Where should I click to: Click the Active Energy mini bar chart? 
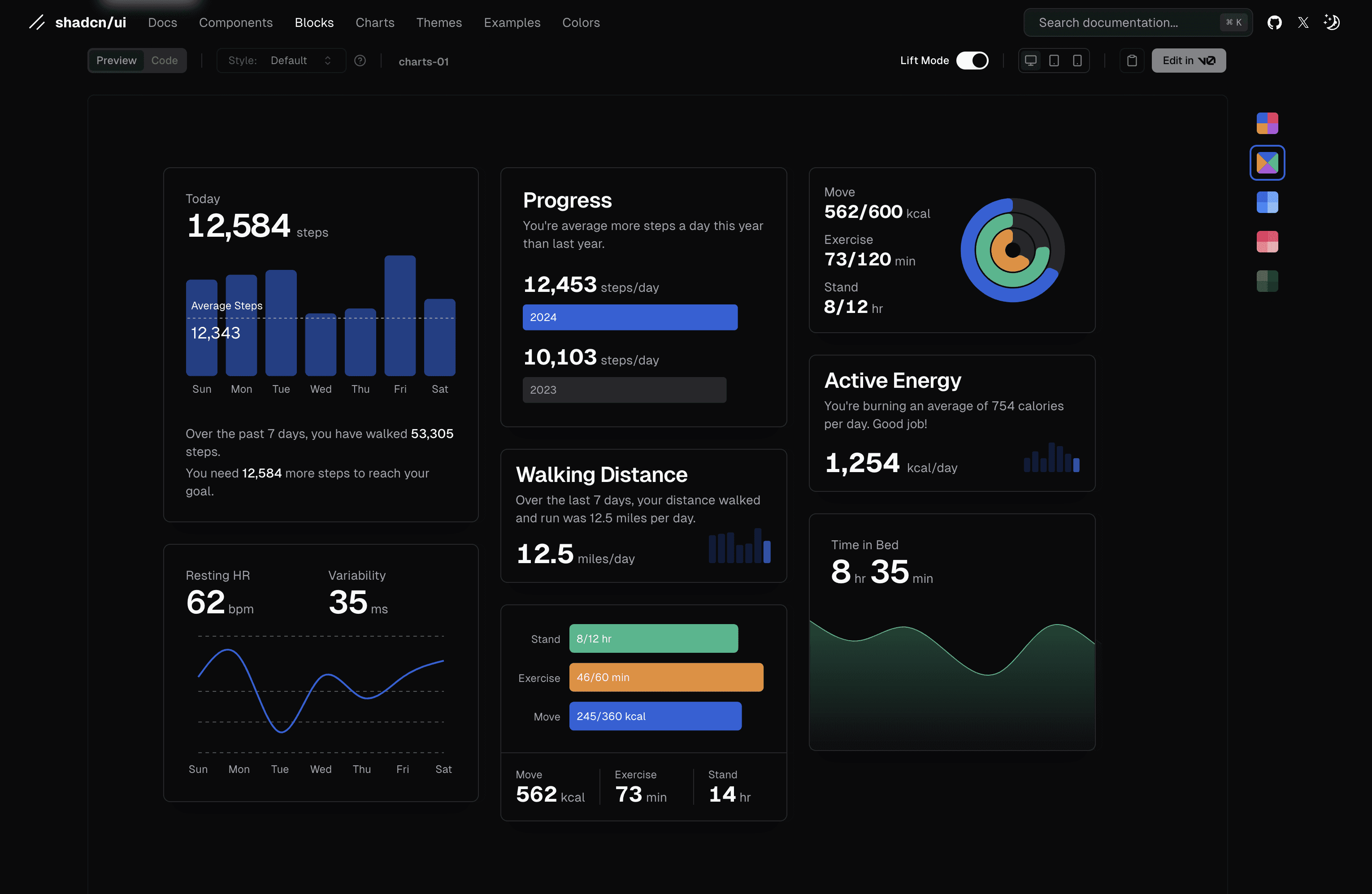tap(1051, 457)
